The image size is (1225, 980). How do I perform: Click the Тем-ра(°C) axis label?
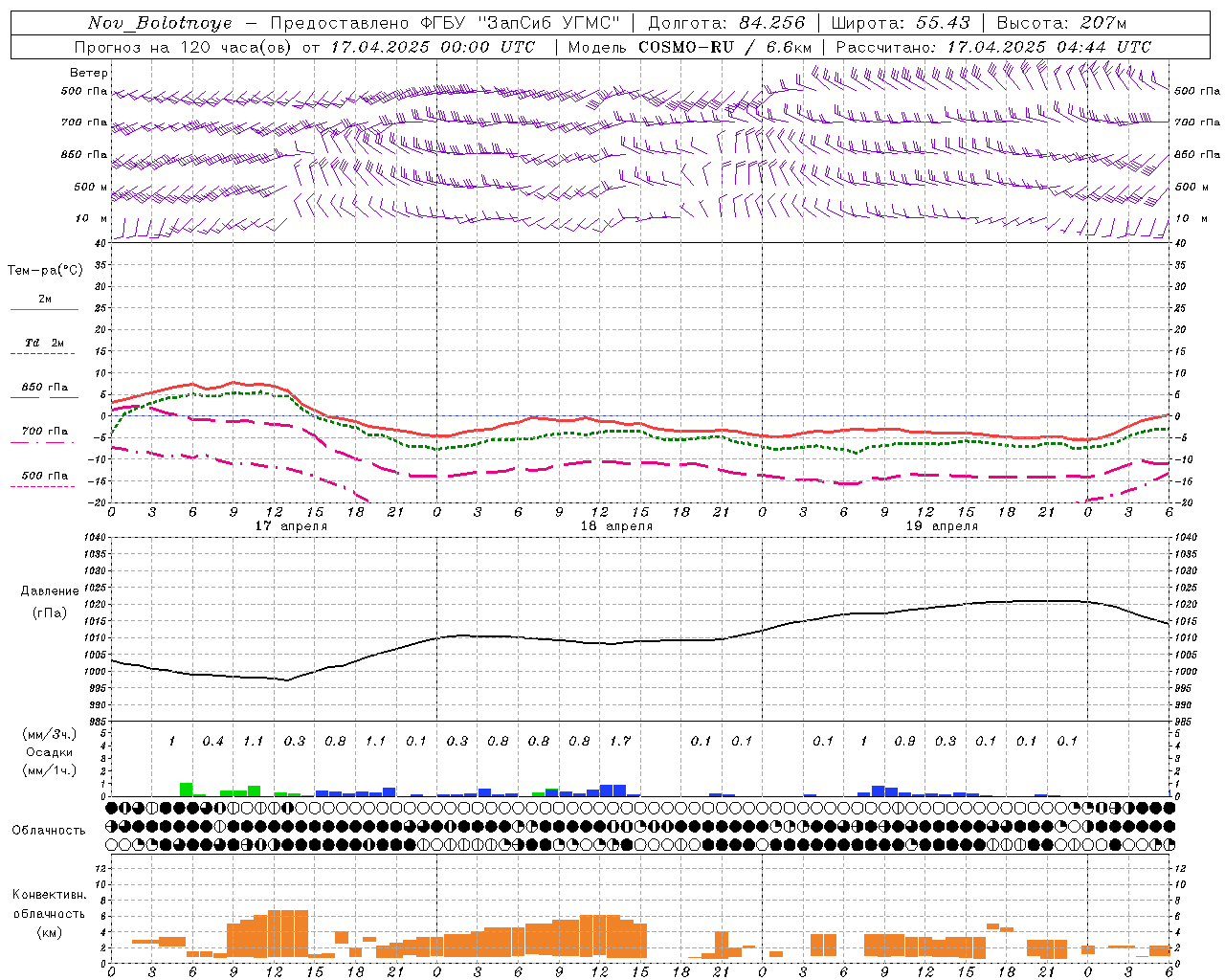point(45,271)
